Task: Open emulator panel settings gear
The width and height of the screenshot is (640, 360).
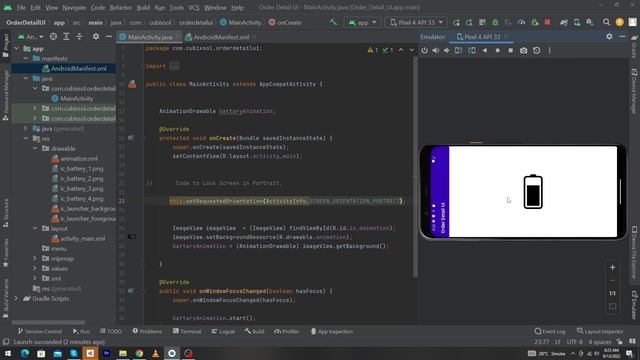Action: (609, 37)
